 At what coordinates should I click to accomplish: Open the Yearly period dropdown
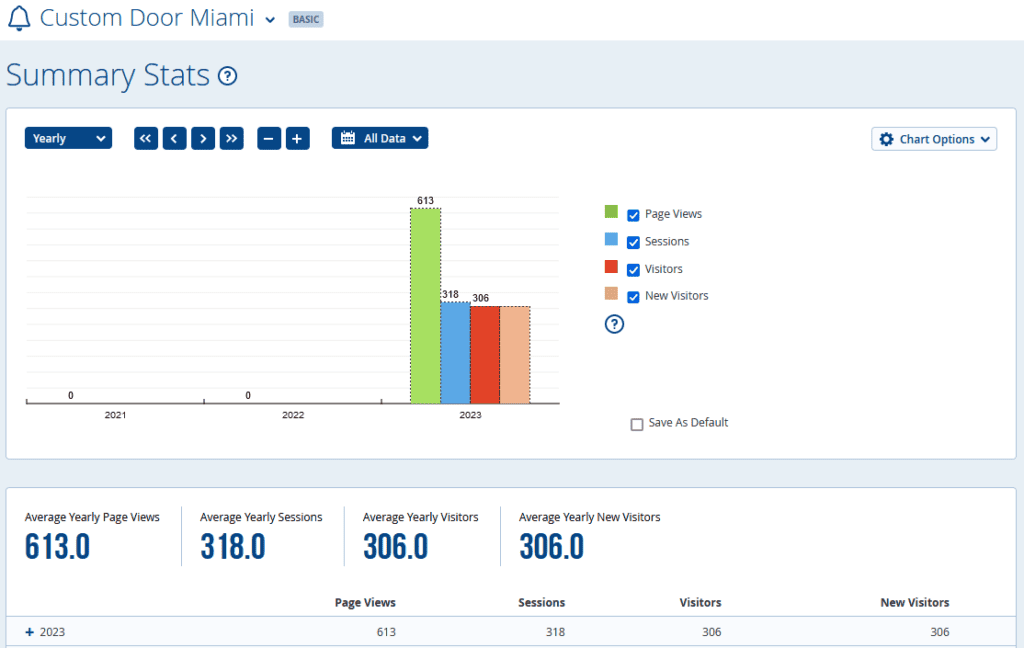pyautogui.click(x=68, y=139)
